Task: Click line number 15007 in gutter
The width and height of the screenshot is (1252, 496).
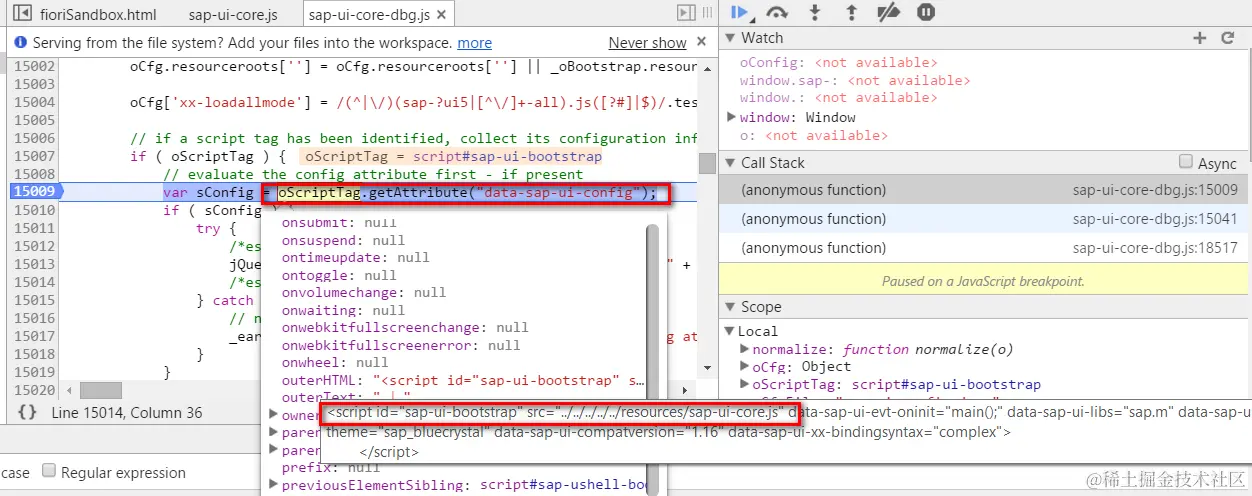Action: click(35, 156)
